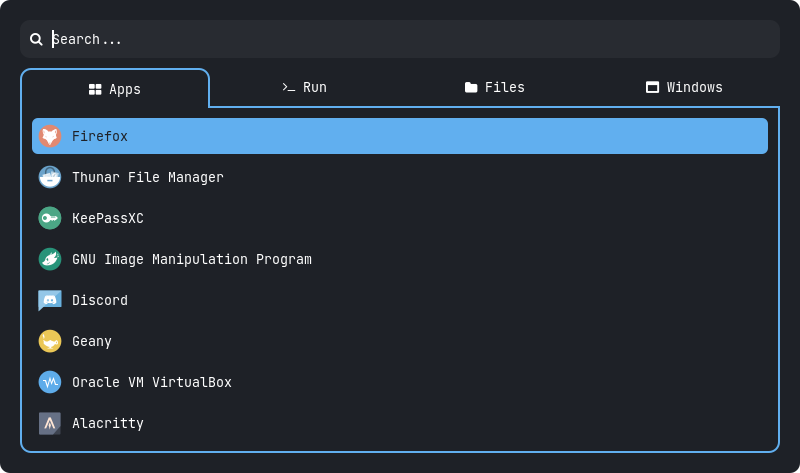Click the Discord chat bubble icon
800x473 pixels.
(x=50, y=300)
